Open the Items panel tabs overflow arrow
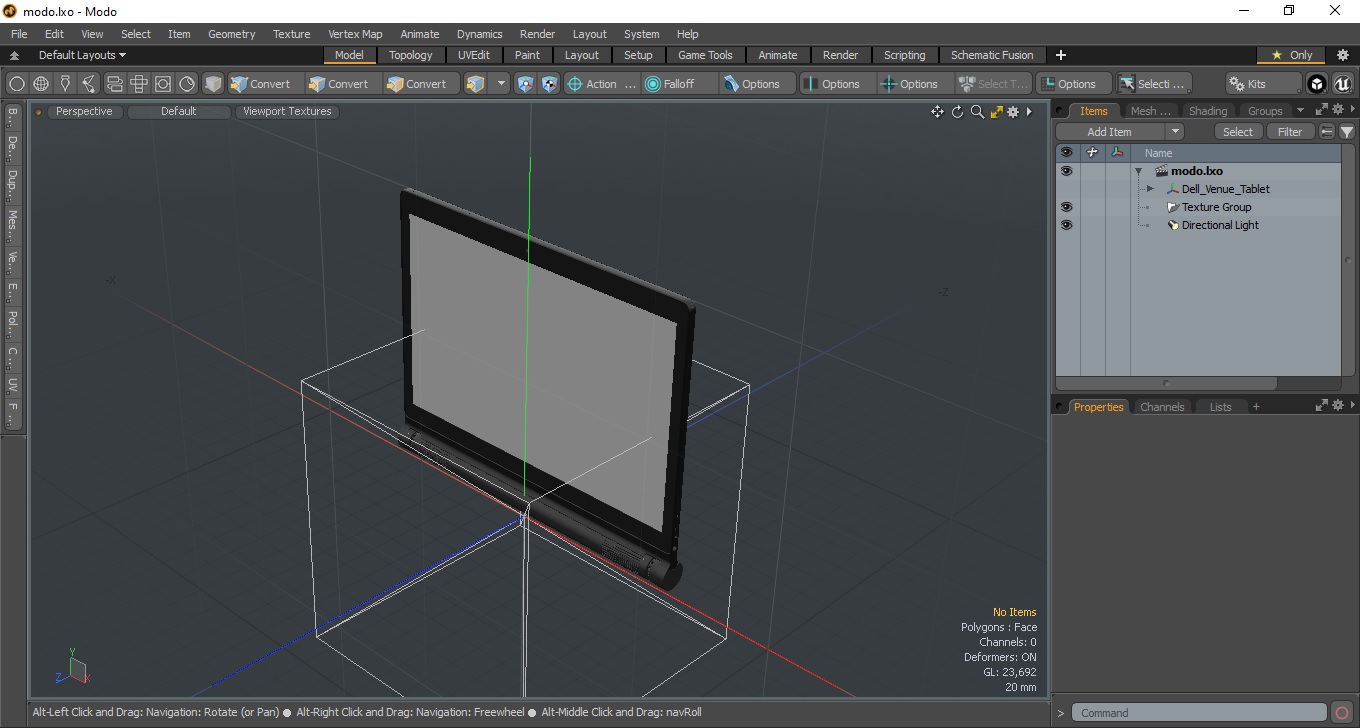 (1300, 110)
